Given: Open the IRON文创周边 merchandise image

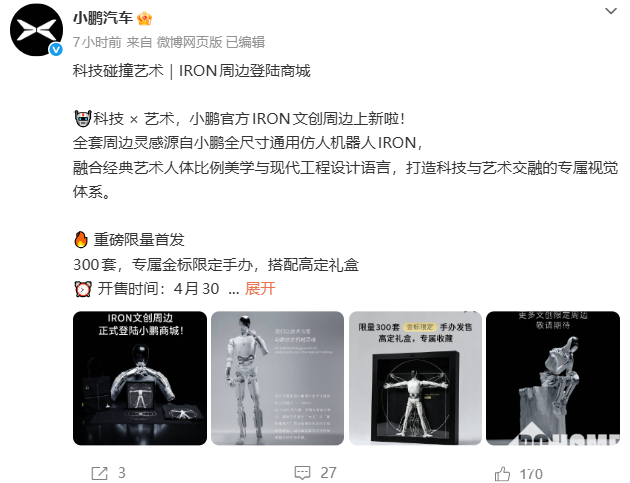Looking at the screenshot, I should click(140, 378).
